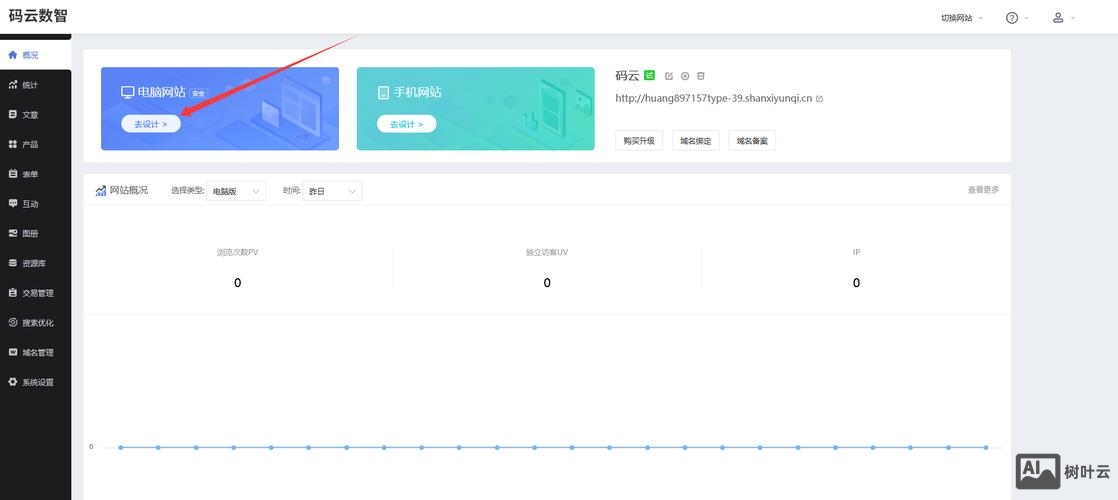Click the 网站概况 heading text
This screenshot has height=500, width=1118.
click(129, 190)
